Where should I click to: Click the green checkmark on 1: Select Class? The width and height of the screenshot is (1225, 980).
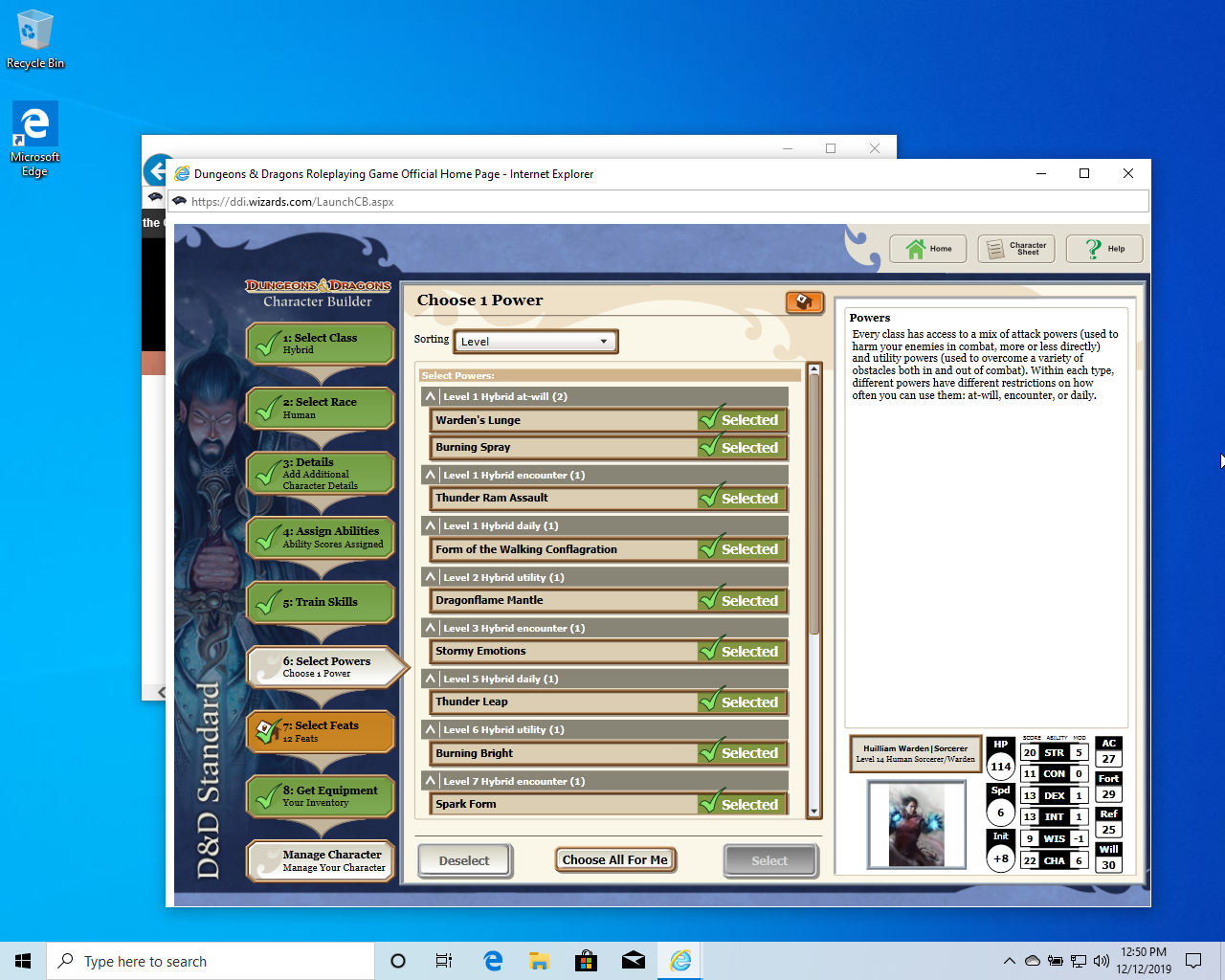tap(268, 343)
